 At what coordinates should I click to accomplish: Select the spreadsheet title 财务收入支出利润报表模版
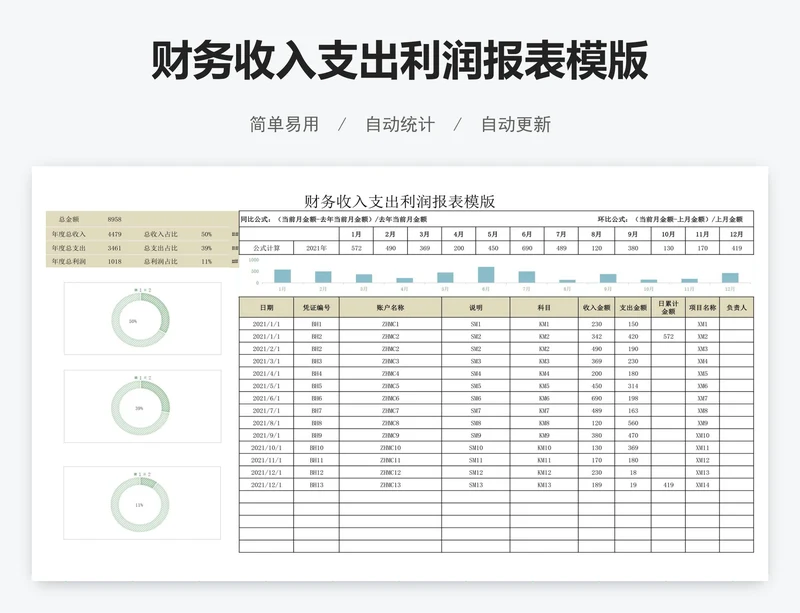pos(399,202)
